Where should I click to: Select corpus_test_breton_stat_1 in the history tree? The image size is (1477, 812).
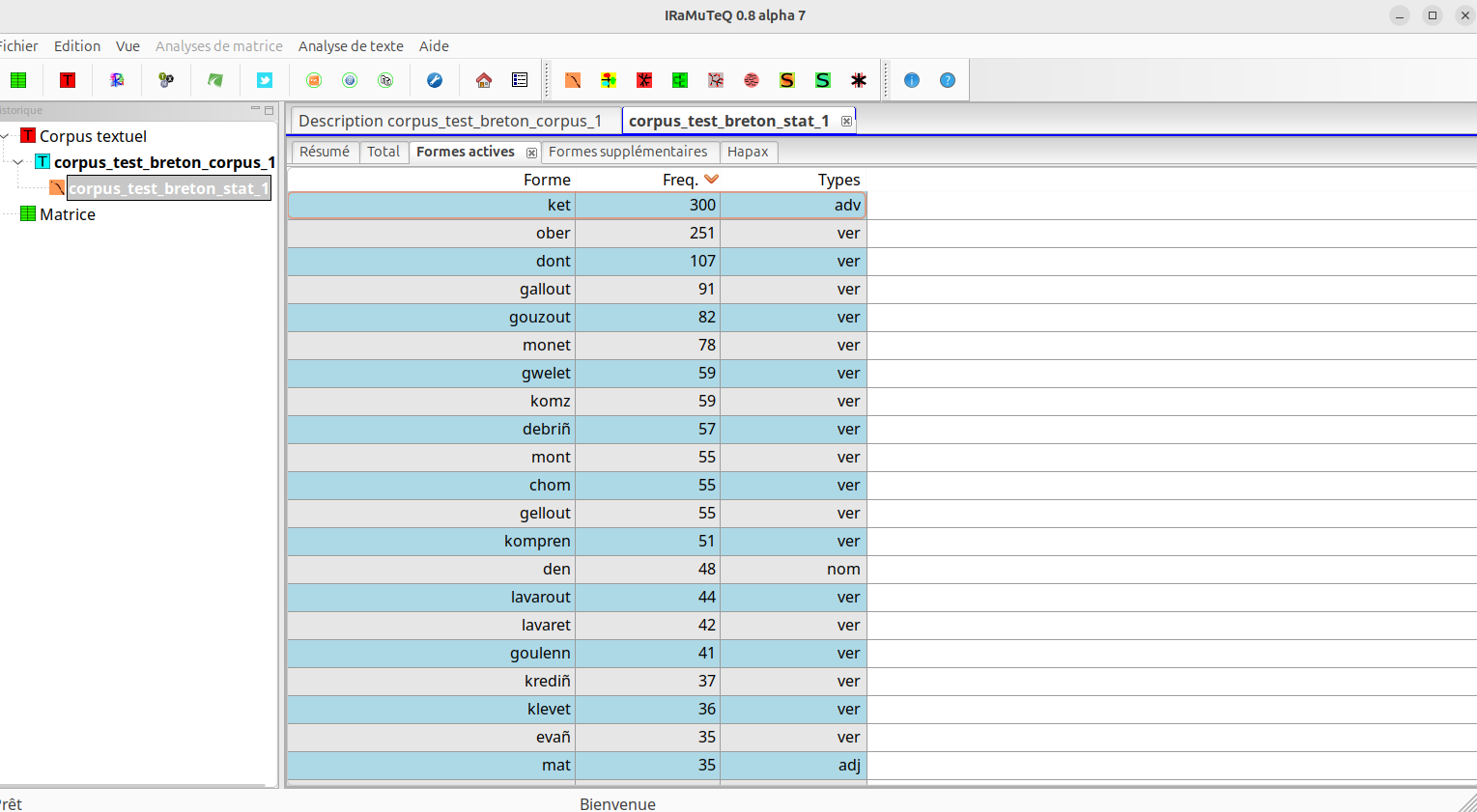click(168, 188)
